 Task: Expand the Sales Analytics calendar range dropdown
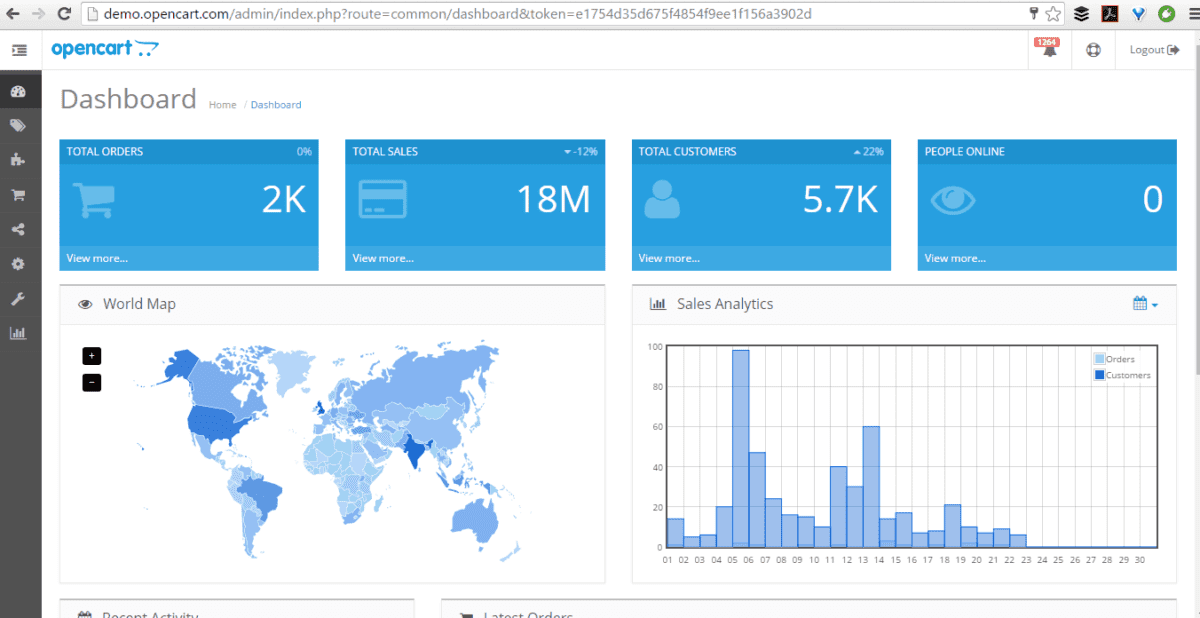(1145, 303)
